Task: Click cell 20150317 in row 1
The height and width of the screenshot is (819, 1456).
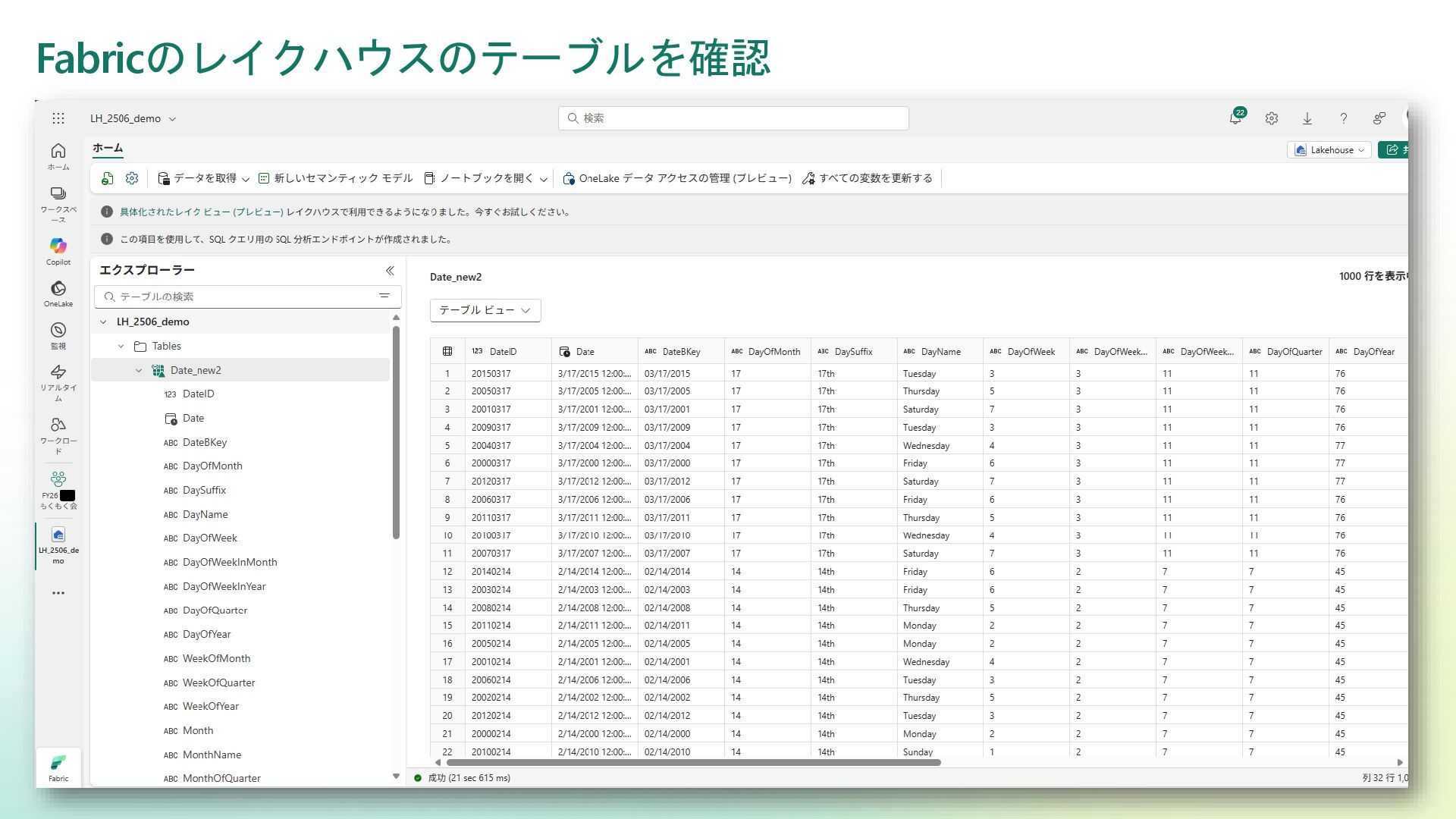Action: click(x=508, y=374)
